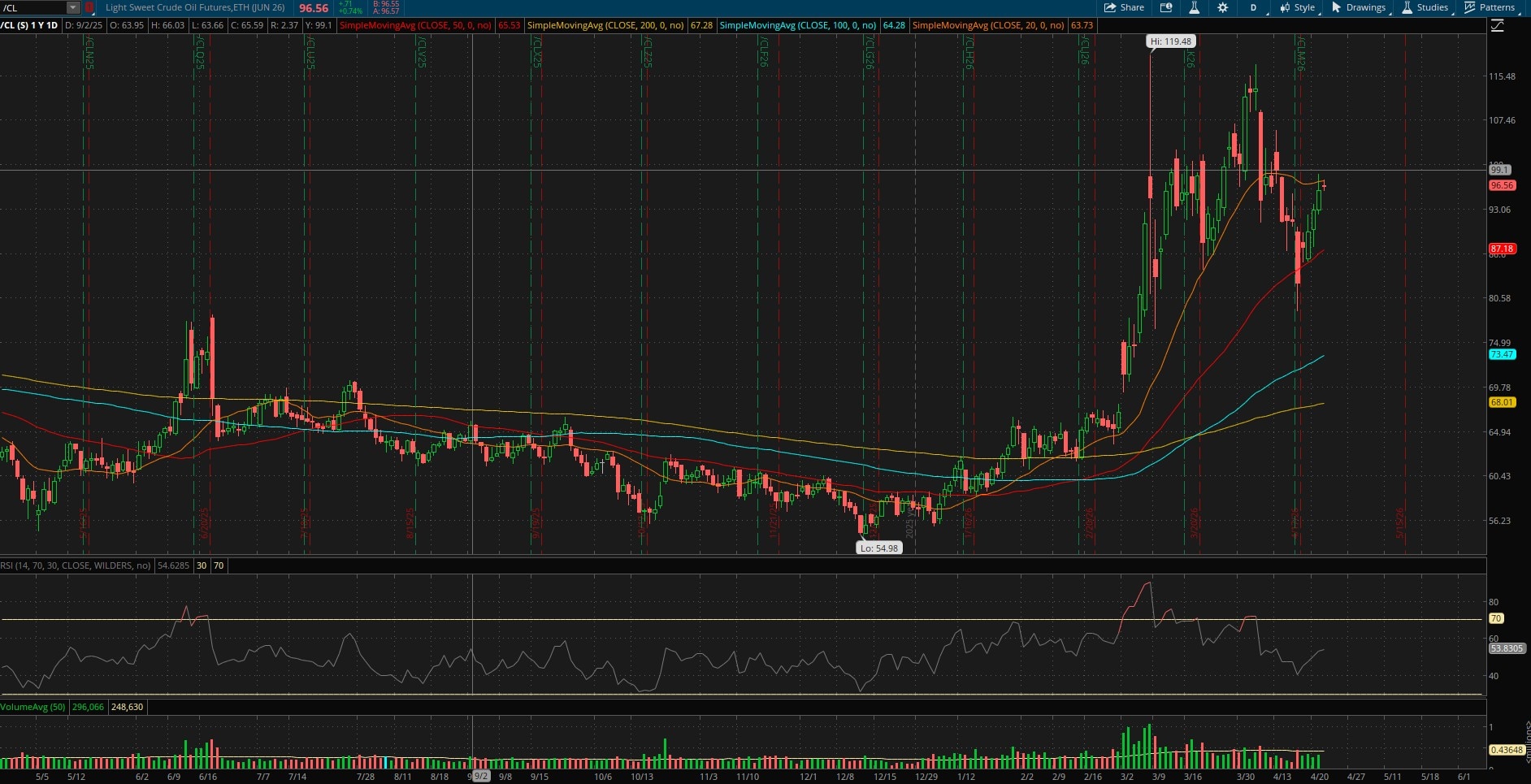Click the 3/2 date on time axis
The width and height of the screenshot is (1531, 784).
point(1127,777)
